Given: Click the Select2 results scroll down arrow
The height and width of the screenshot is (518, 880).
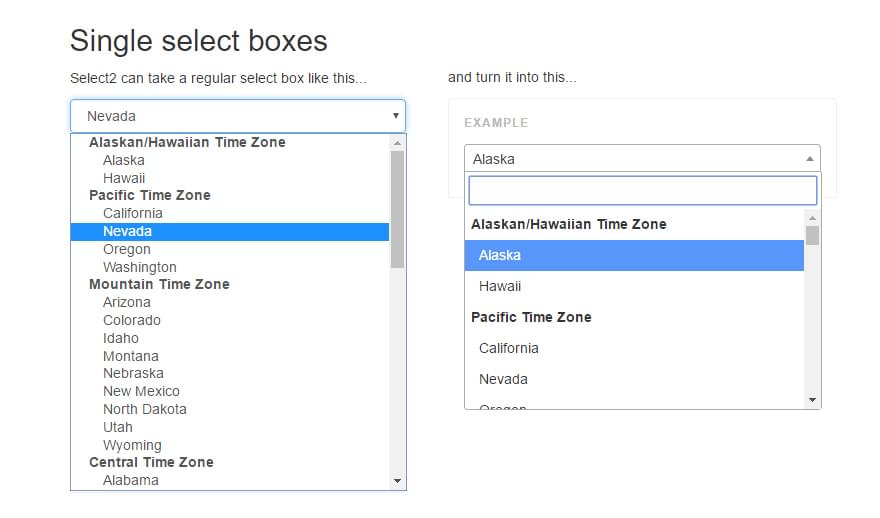Looking at the screenshot, I should click(x=812, y=400).
